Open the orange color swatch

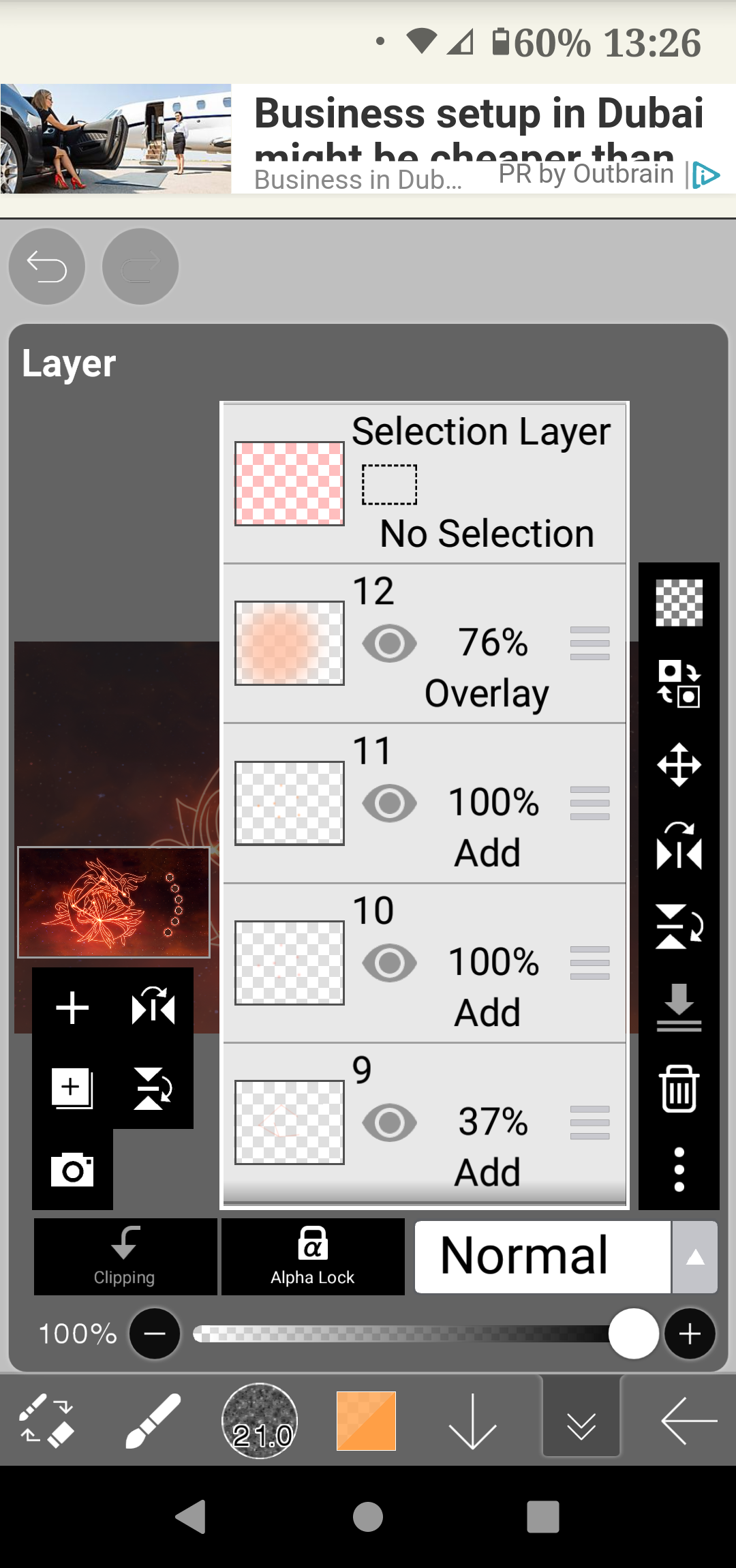pos(366,1421)
